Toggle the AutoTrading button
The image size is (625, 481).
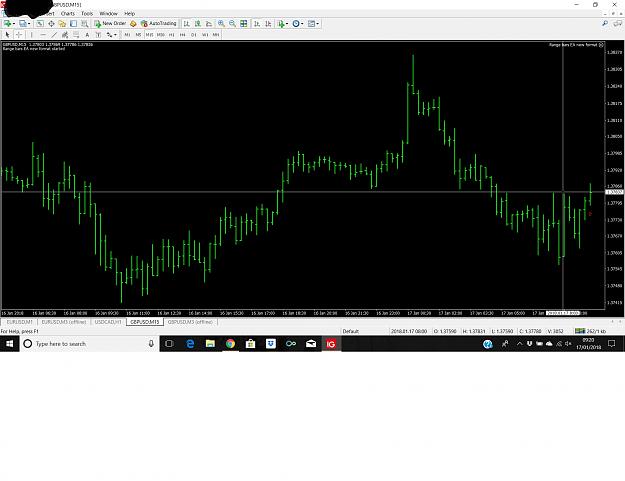[x=159, y=24]
